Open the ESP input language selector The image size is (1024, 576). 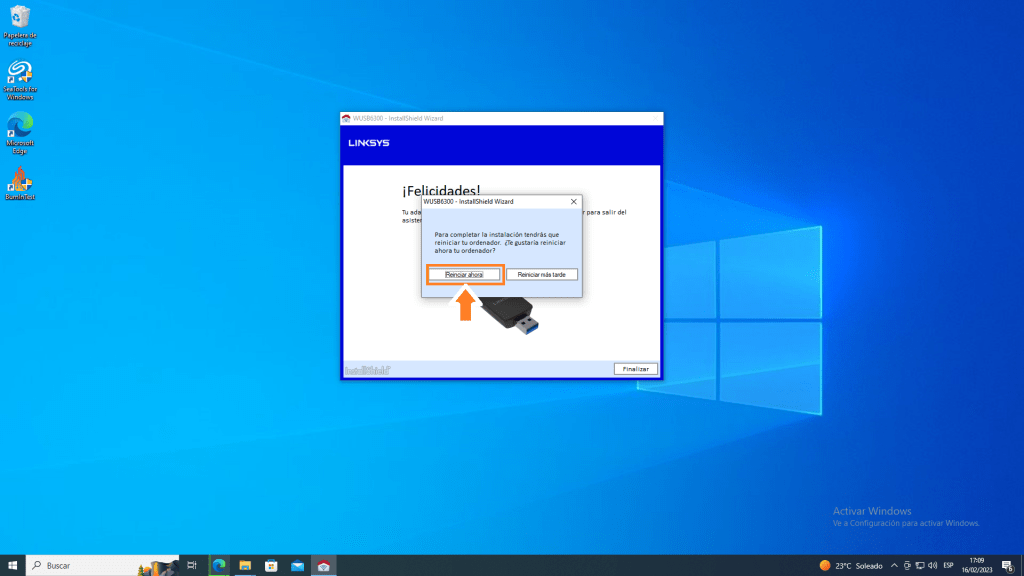click(948, 565)
